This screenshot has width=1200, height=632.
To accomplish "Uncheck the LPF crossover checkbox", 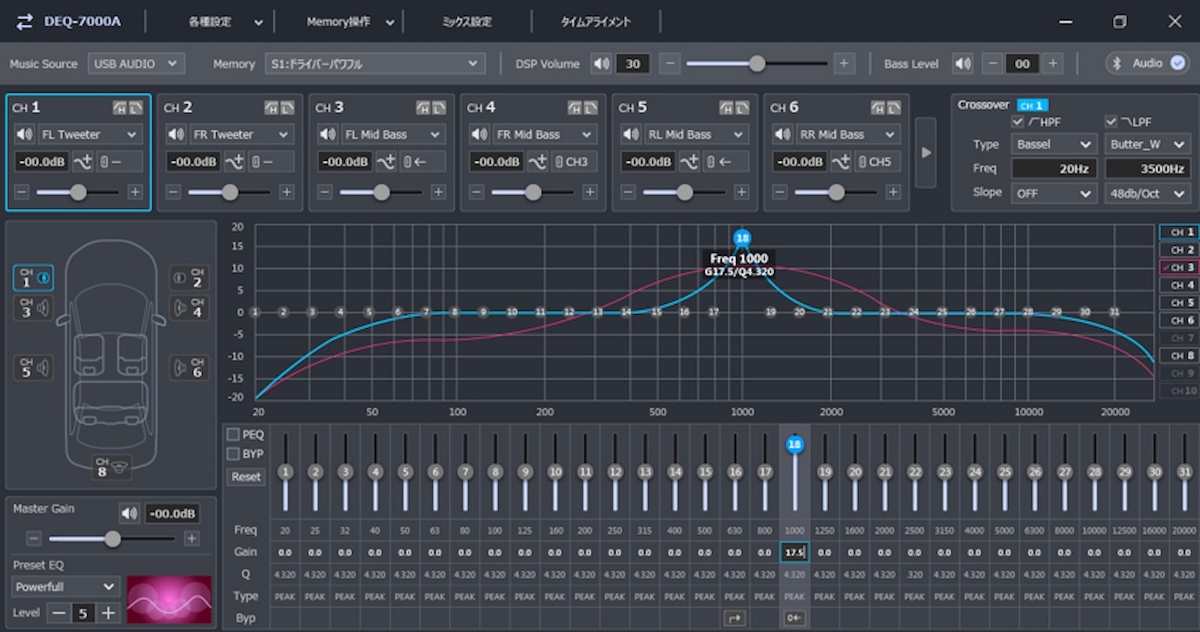I will coord(1110,121).
